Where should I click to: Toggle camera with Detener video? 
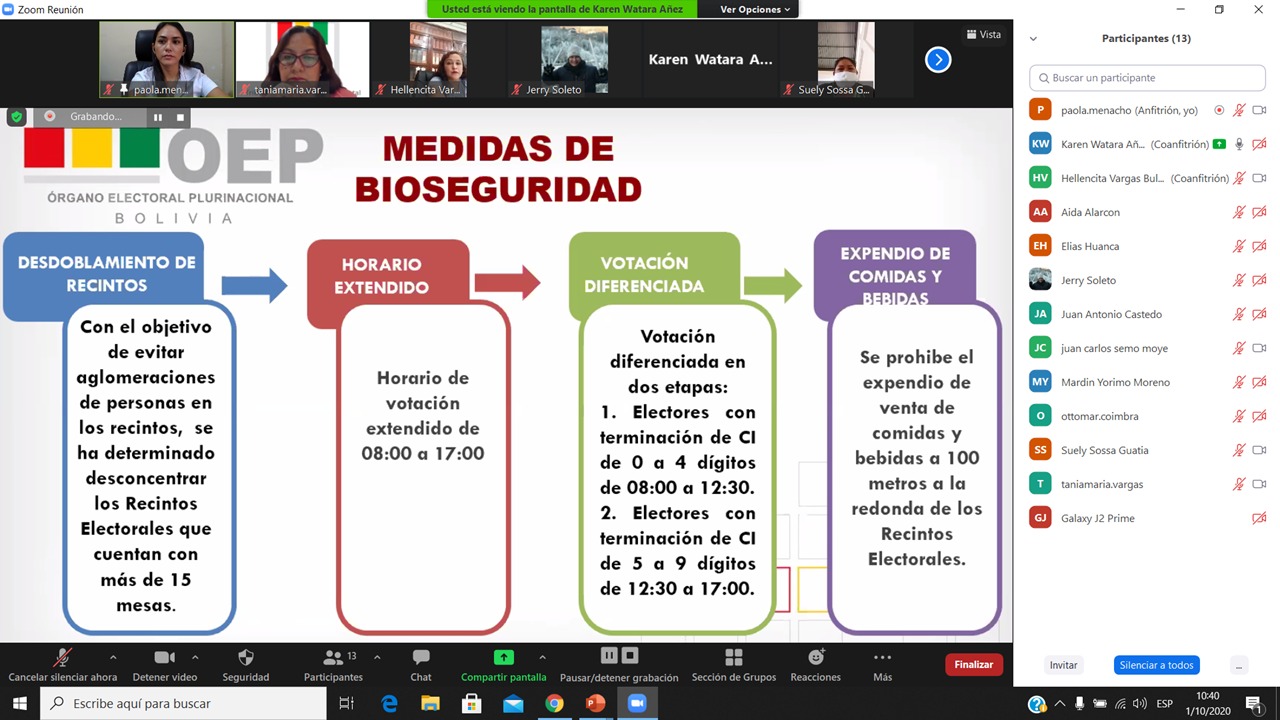pyautogui.click(x=165, y=658)
